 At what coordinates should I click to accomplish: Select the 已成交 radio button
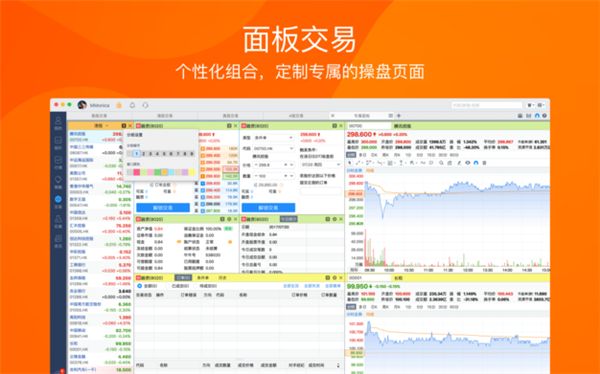(167, 286)
